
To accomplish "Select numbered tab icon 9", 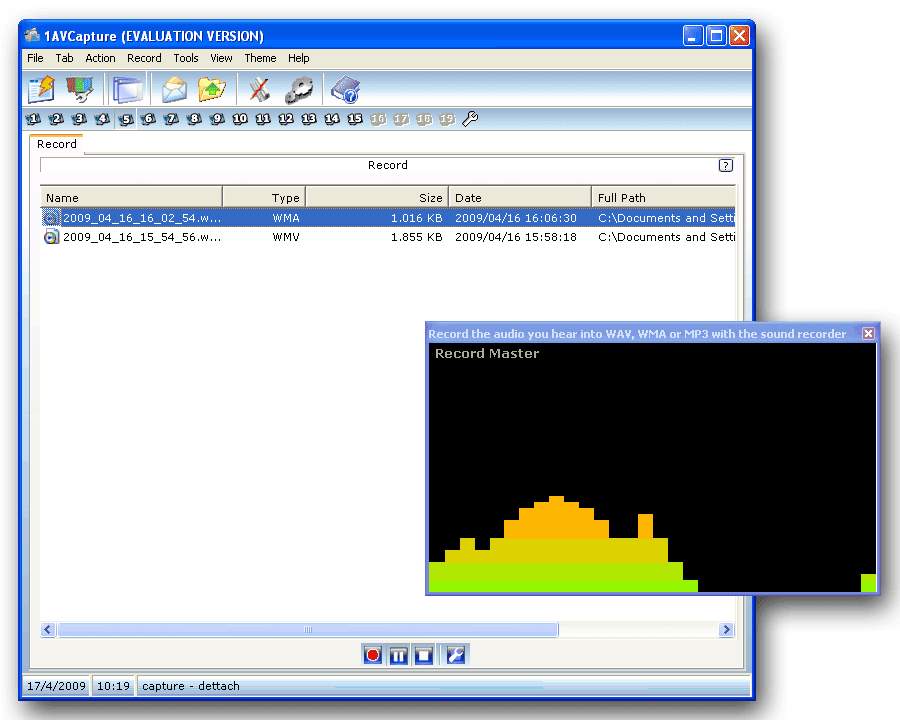I will (x=217, y=119).
